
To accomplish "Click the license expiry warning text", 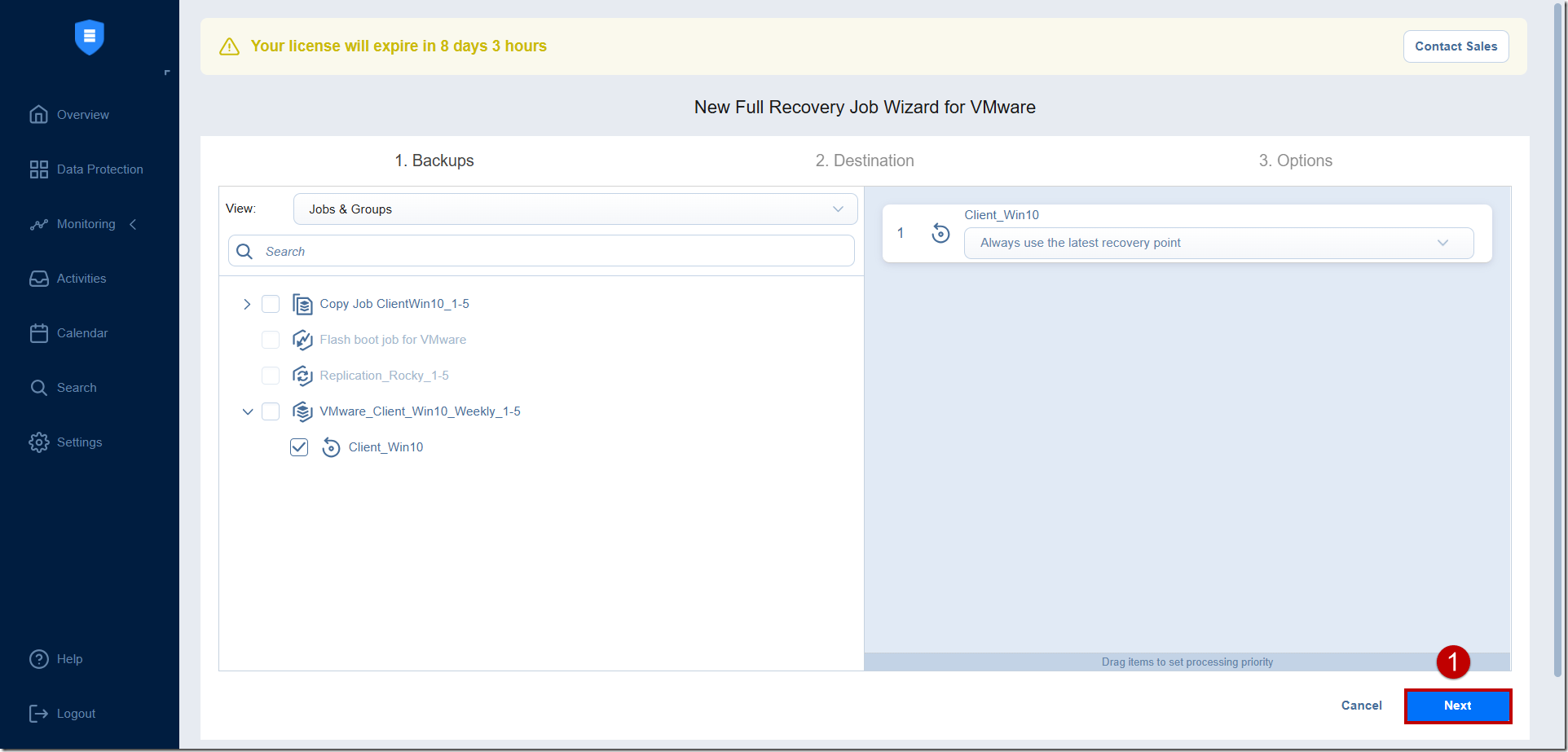I will (399, 46).
